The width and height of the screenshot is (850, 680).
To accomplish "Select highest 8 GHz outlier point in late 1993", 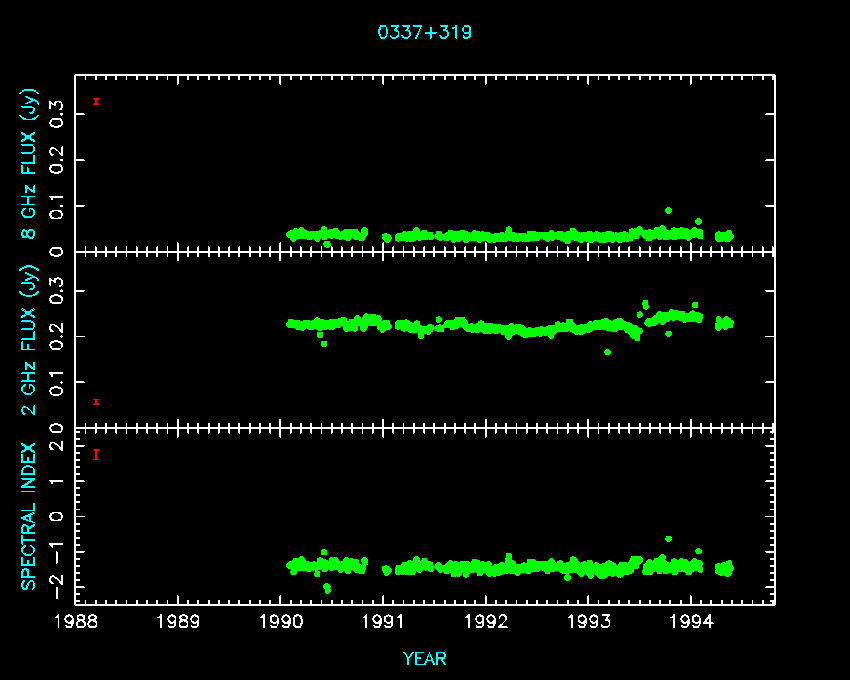I will coord(668,211).
